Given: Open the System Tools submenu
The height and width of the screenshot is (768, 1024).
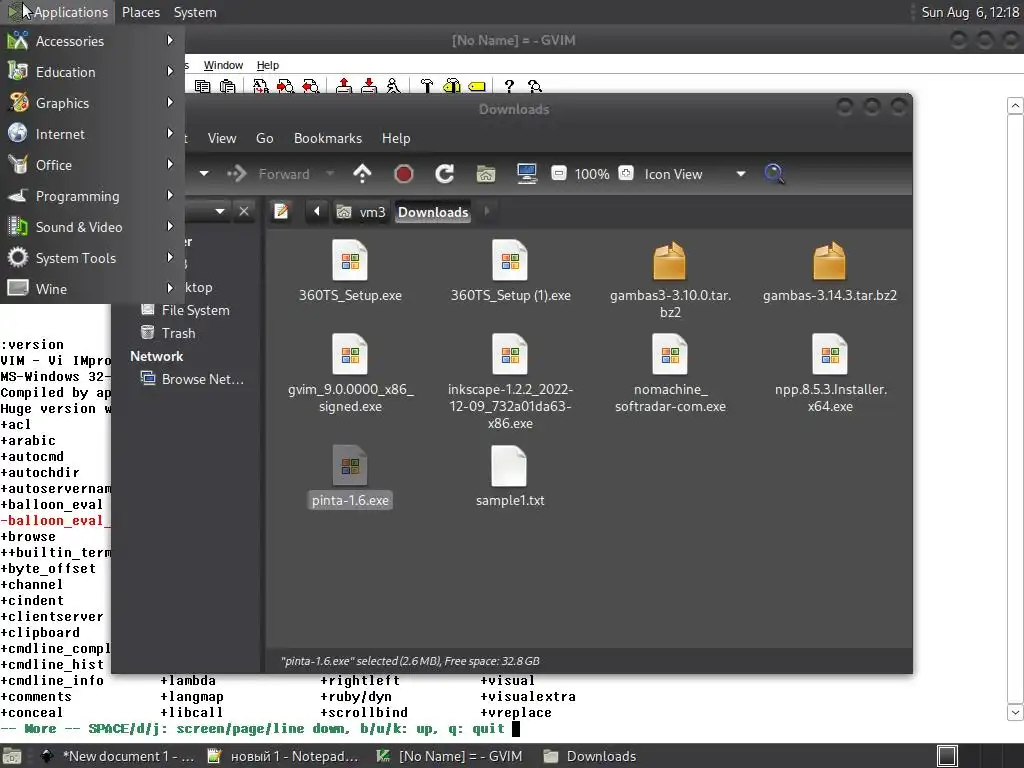Looking at the screenshot, I should pos(92,258).
